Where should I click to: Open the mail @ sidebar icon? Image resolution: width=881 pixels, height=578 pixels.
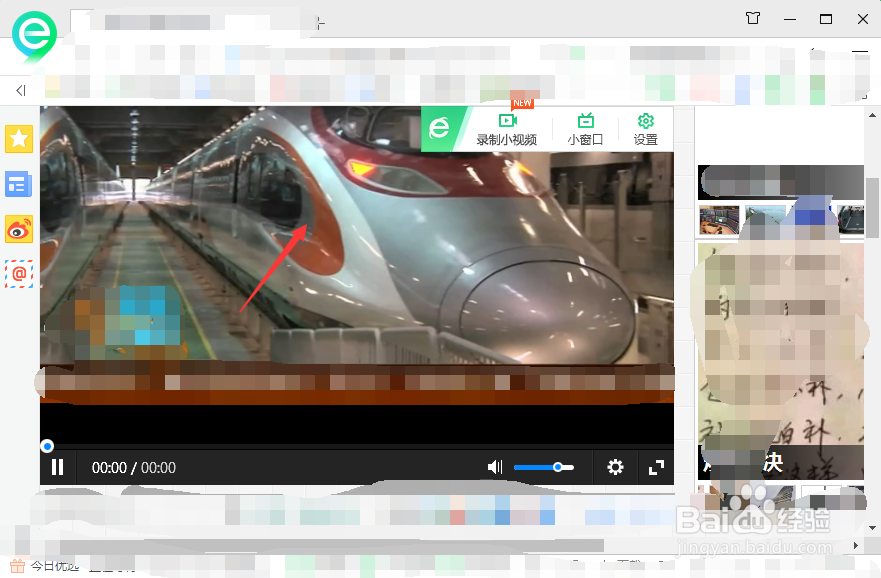click(19, 274)
